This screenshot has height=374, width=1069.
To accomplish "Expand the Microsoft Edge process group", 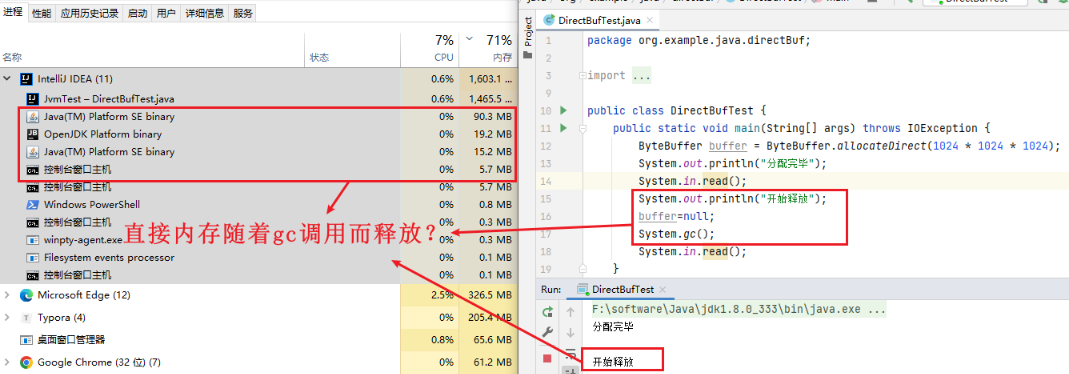I will click(x=7, y=296).
